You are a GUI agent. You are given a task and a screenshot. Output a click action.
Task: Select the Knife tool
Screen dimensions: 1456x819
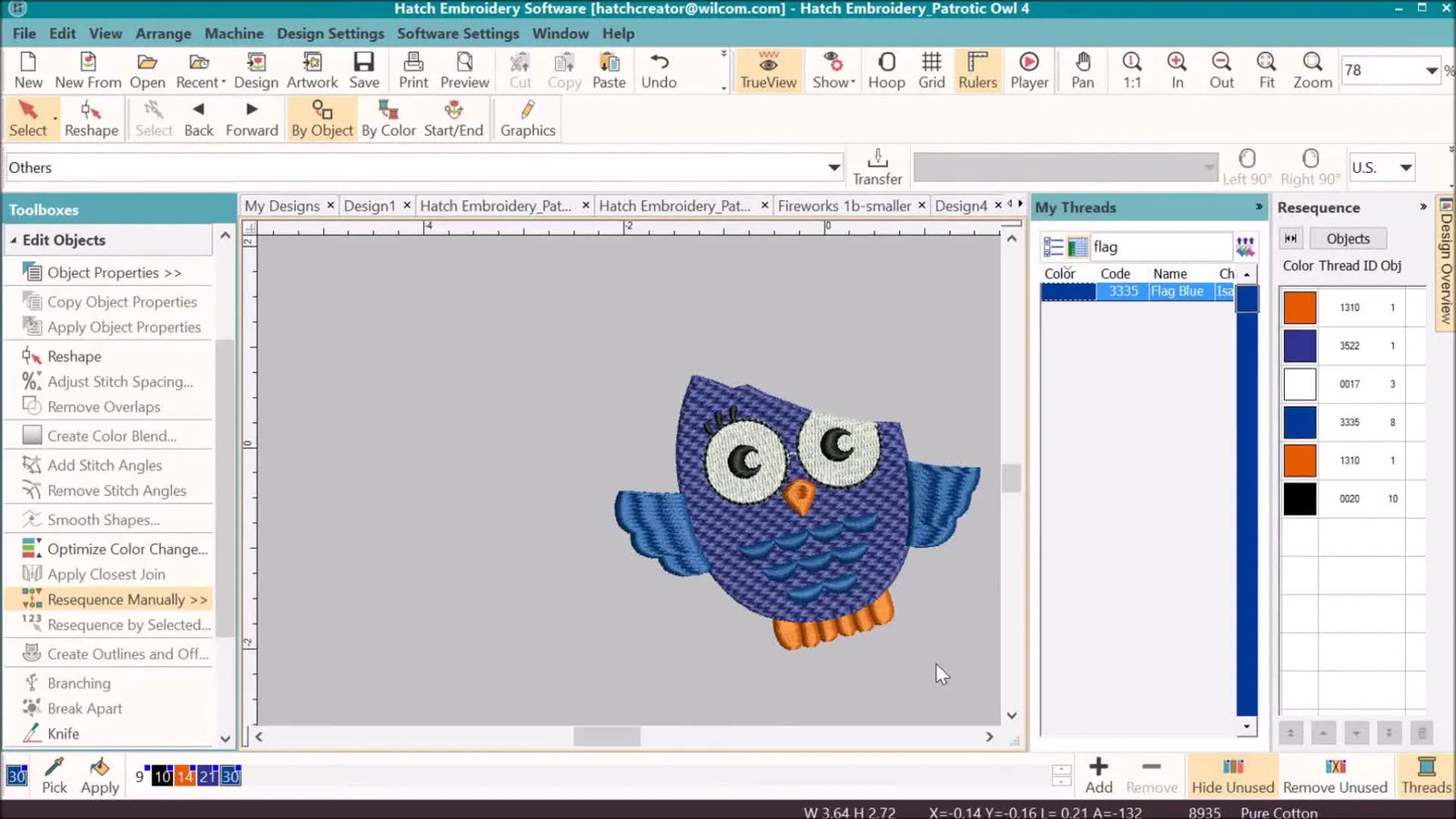[x=63, y=733]
